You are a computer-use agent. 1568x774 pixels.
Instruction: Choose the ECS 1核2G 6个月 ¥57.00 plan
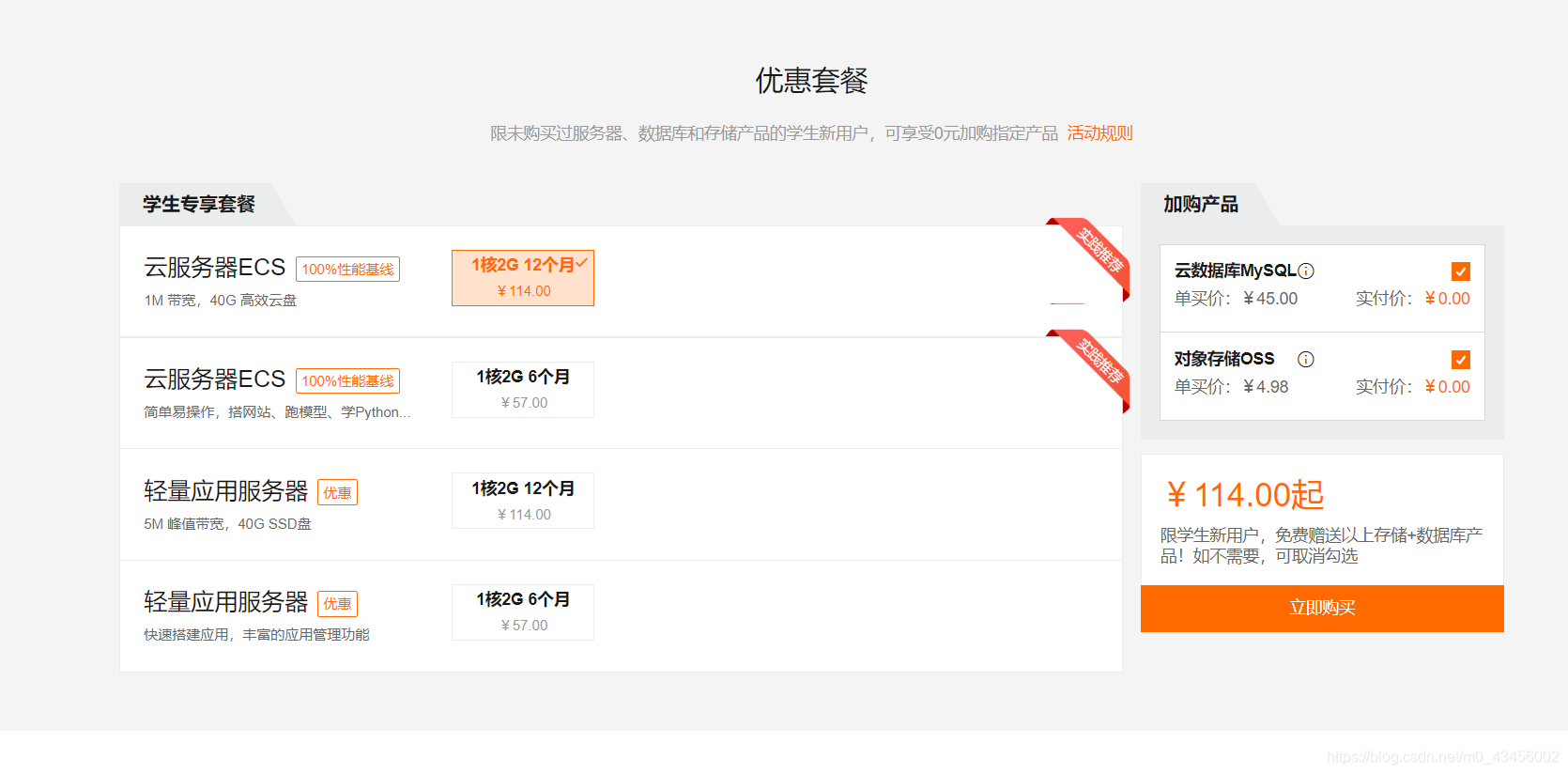523,390
